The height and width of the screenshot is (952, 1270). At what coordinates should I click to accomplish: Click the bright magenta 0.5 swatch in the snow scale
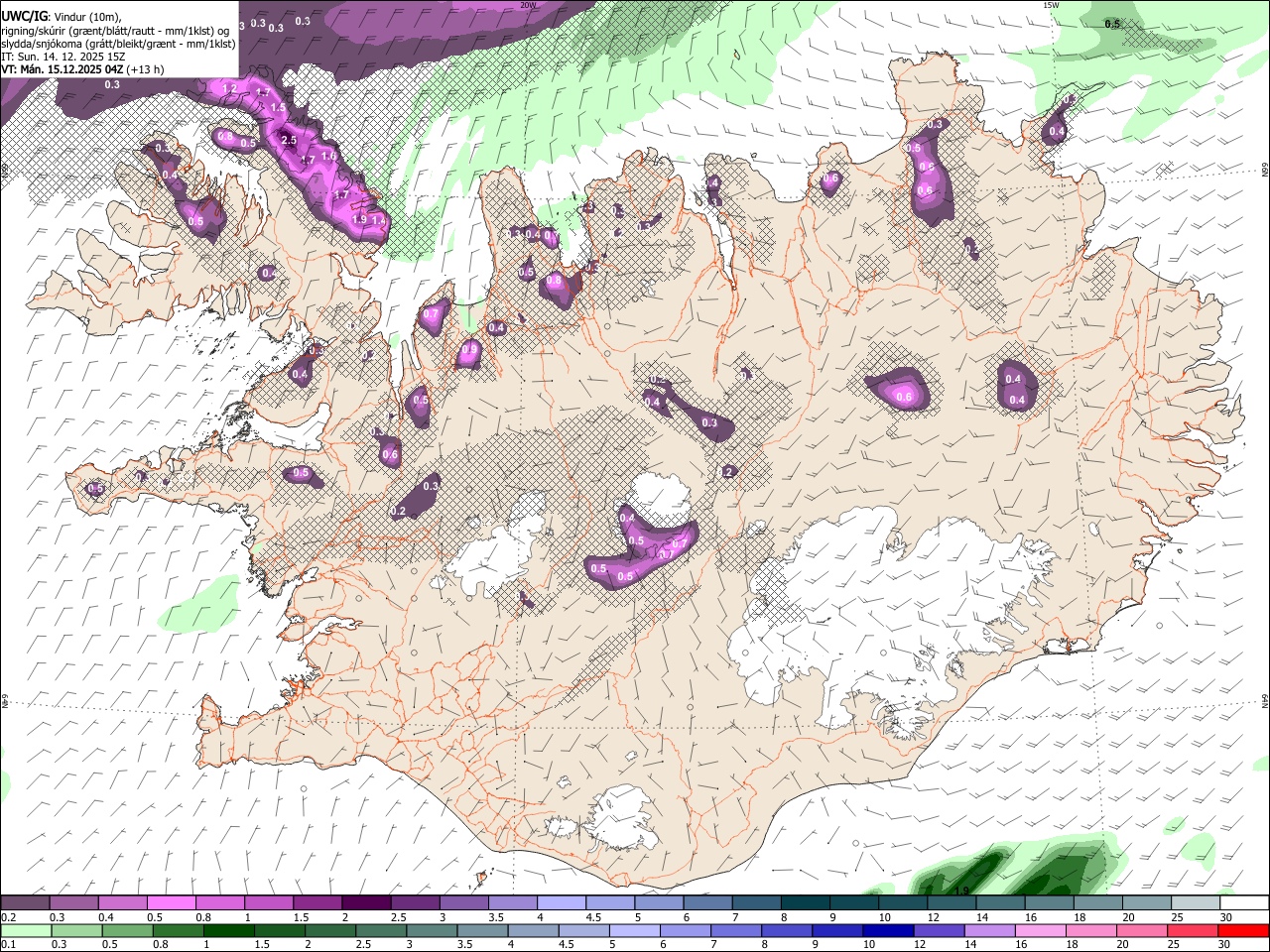click(171, 903)
